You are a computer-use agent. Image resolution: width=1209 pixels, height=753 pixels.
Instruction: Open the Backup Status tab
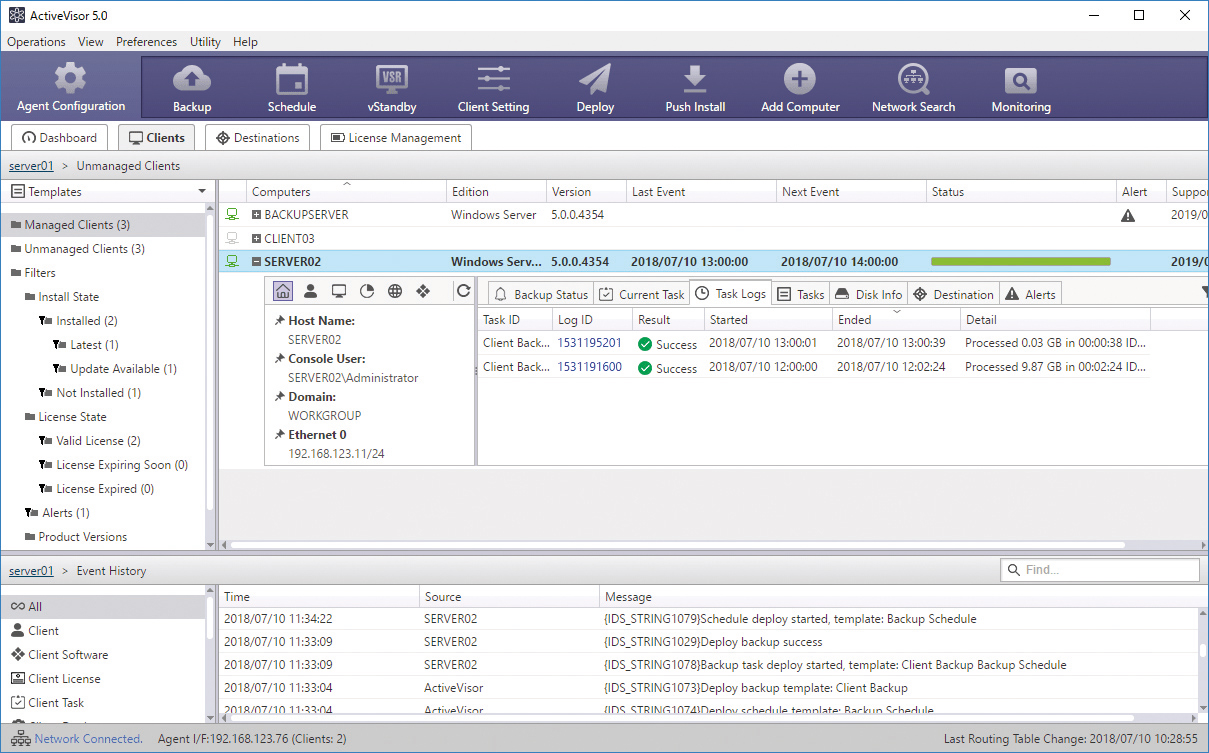(x=541, y=294)
